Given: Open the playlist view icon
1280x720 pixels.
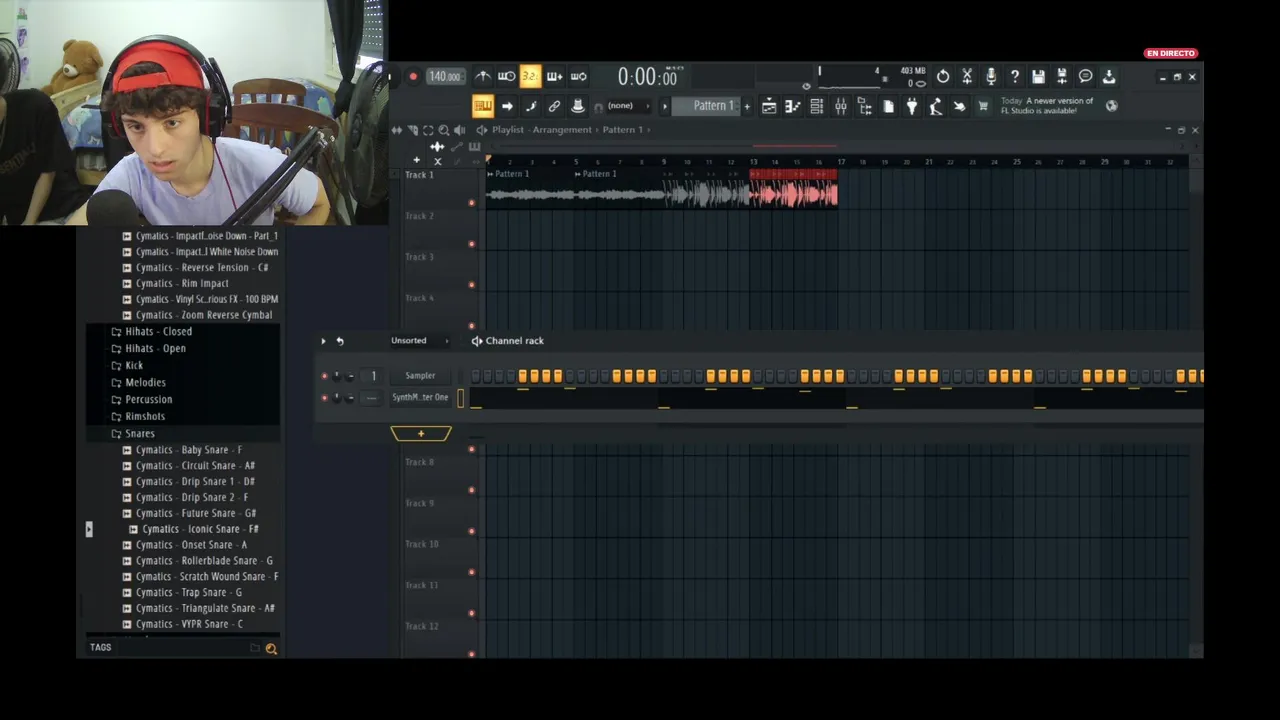Looking at the screenshot, I should 769,106.
